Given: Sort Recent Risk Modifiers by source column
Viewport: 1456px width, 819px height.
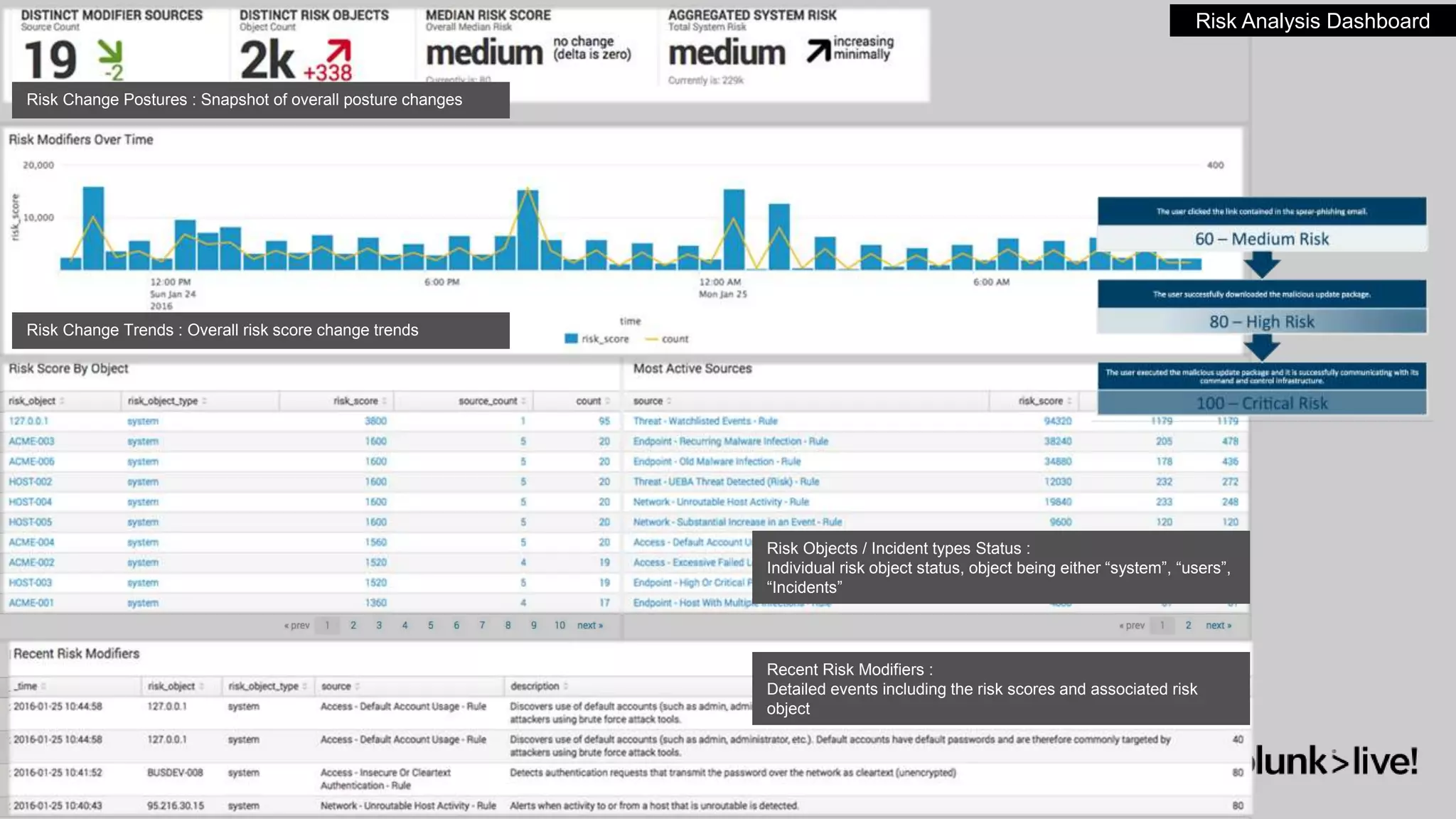Looking at the screenshot, I should pos(340,686).
